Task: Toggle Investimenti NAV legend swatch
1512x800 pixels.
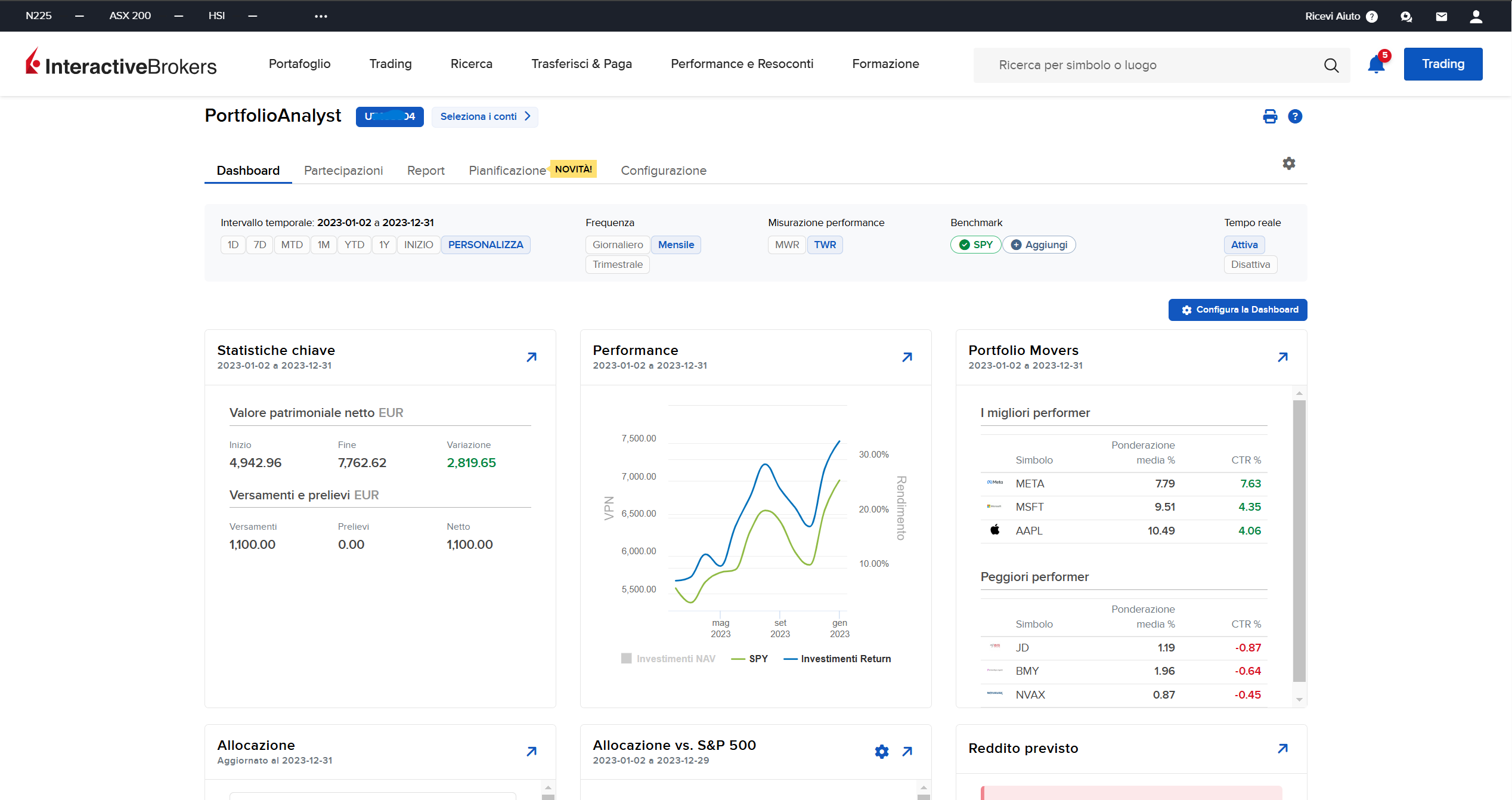Action: pyautogui.click(x=626, y=658)
